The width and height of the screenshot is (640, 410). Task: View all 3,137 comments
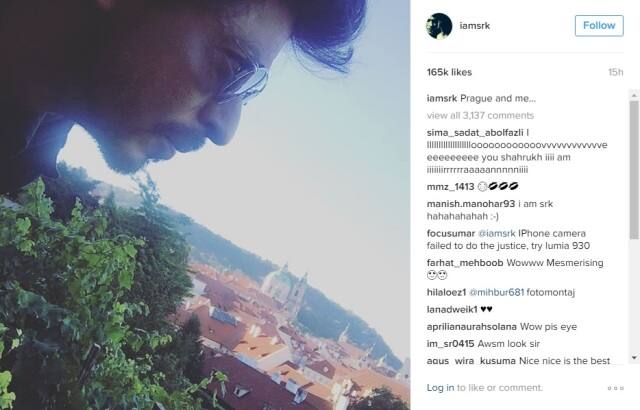480,115
